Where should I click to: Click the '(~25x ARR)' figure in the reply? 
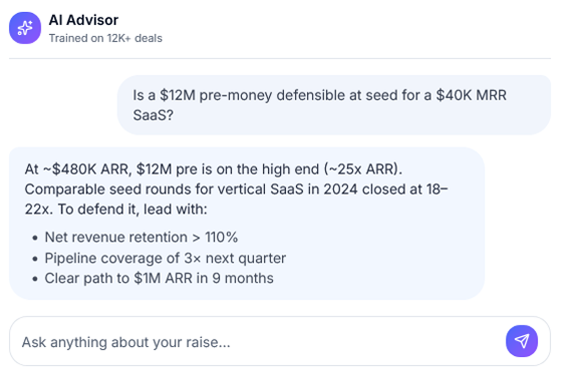click(363, 169)
